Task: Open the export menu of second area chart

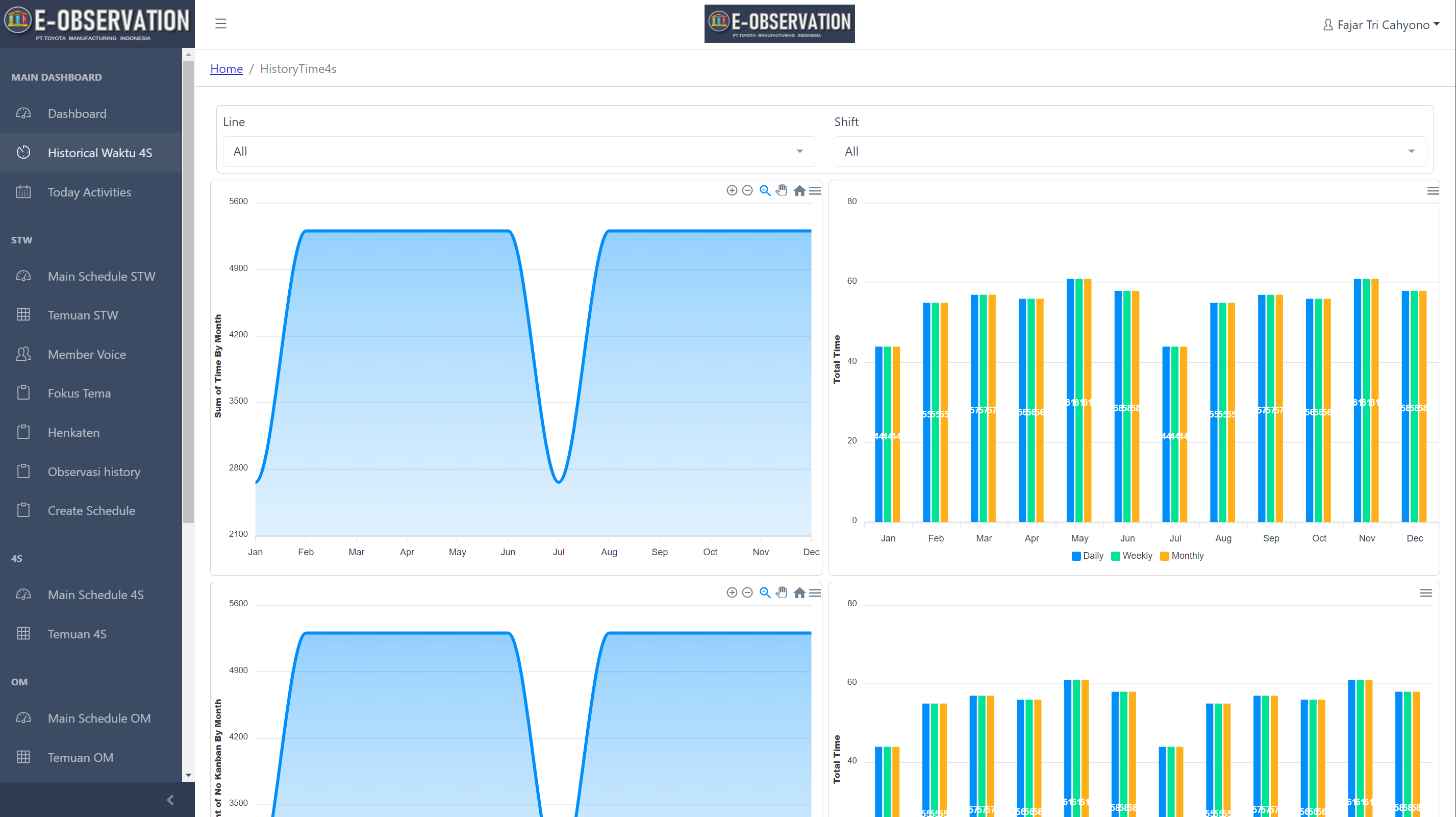Action: click(815, 593)
